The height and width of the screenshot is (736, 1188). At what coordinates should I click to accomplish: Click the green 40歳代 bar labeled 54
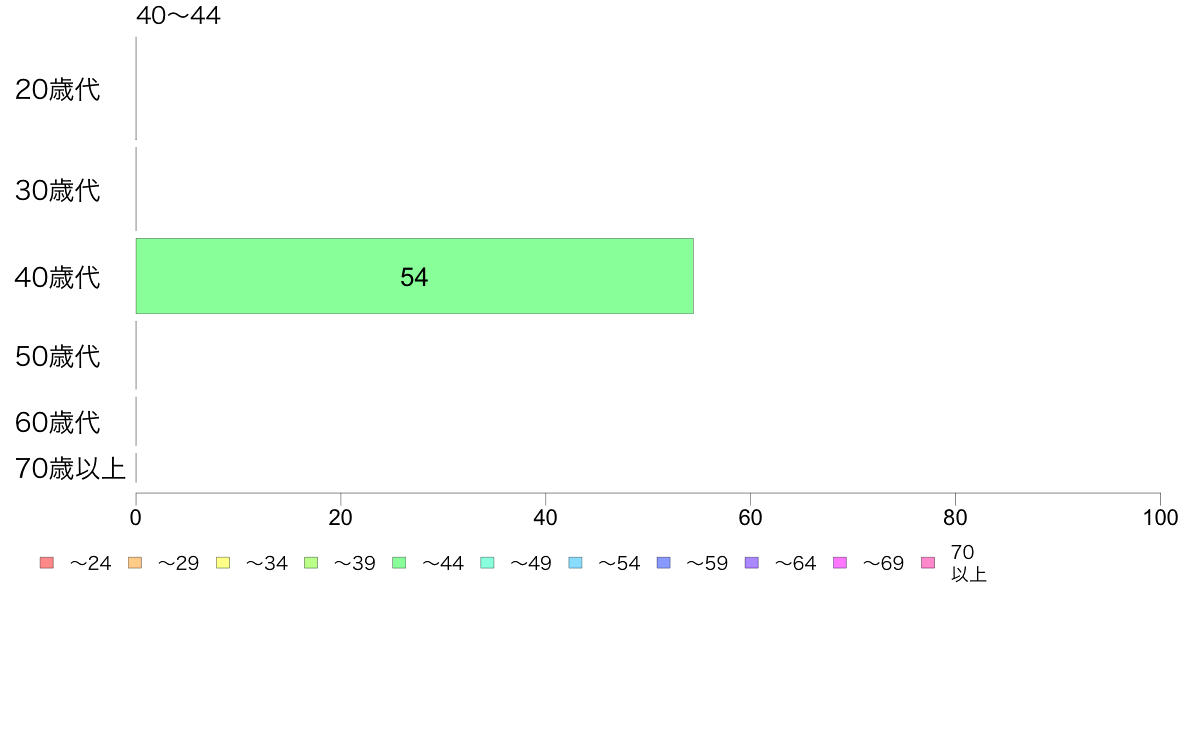(414, 276)
